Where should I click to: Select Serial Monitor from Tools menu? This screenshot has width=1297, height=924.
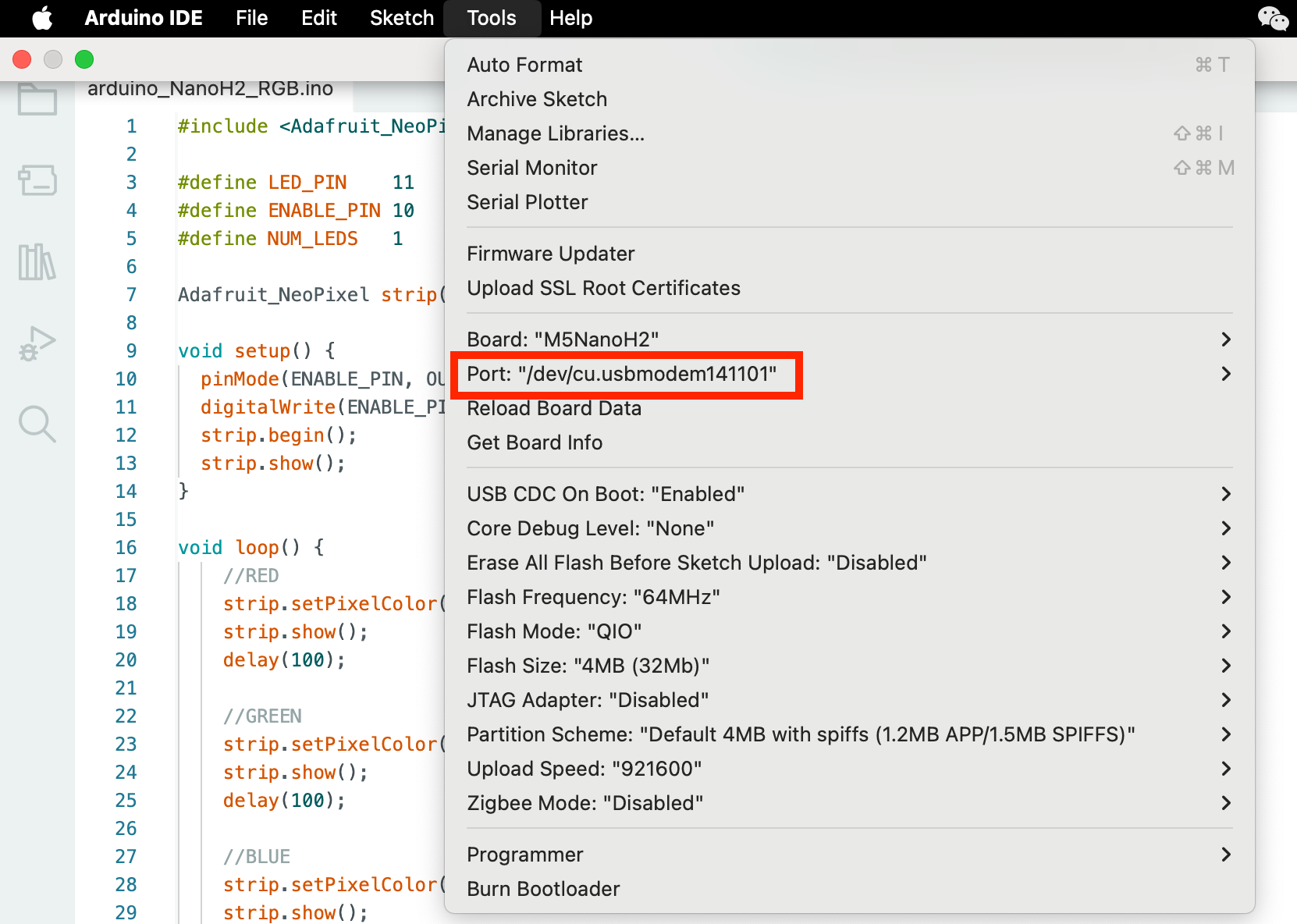532,168
